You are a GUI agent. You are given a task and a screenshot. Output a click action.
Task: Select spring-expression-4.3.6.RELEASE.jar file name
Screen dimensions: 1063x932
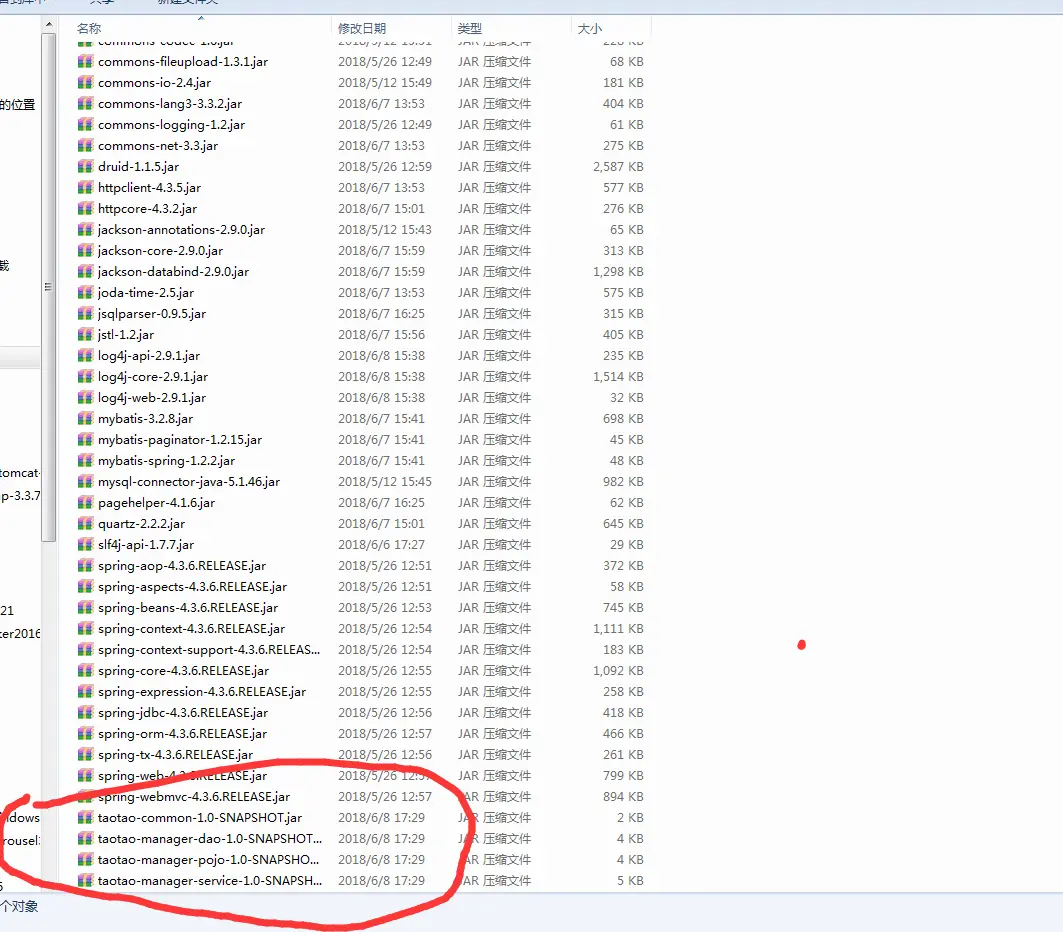pos(202,692)
